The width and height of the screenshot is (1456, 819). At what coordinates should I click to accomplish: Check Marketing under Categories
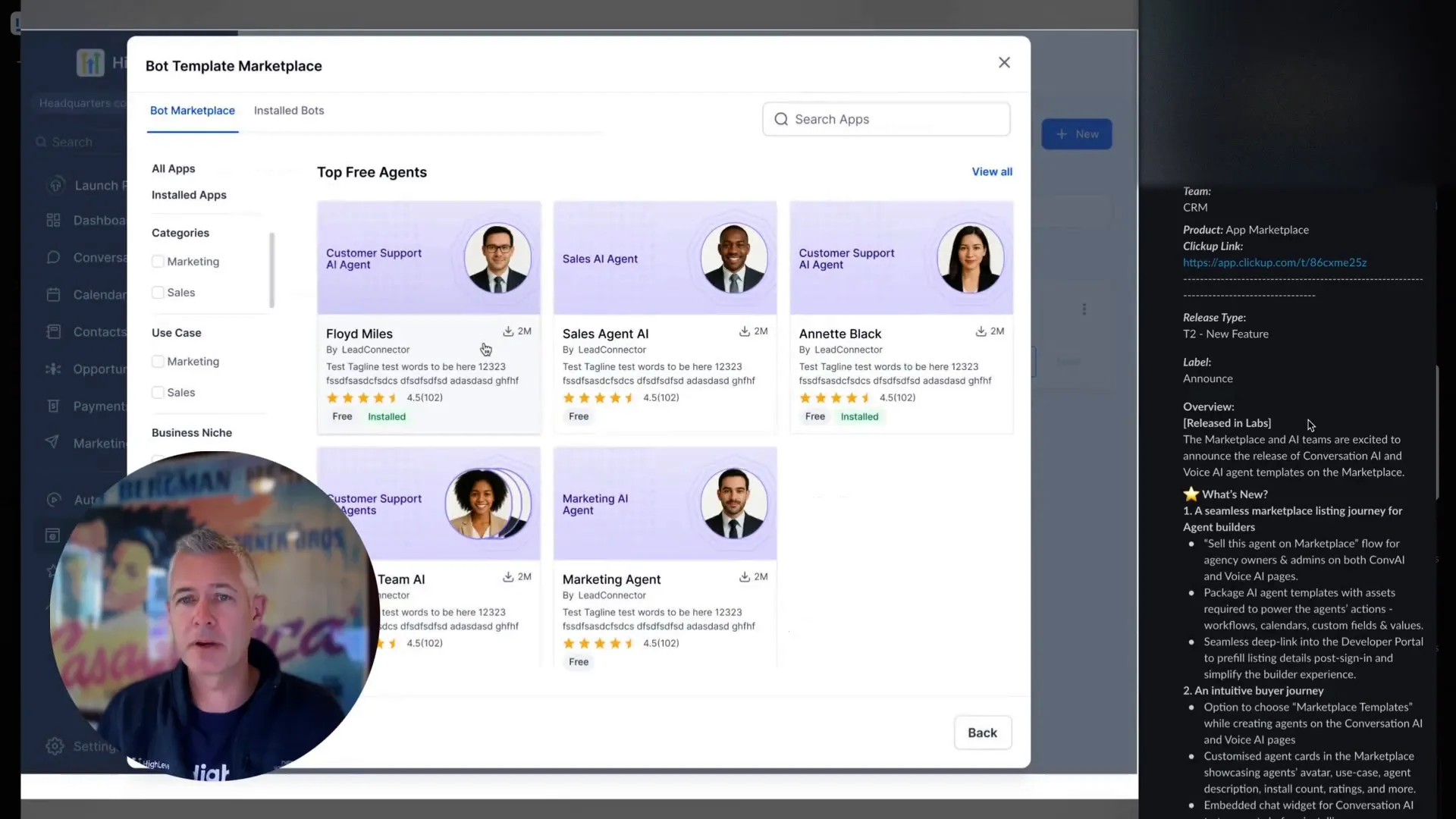[158, 262]
